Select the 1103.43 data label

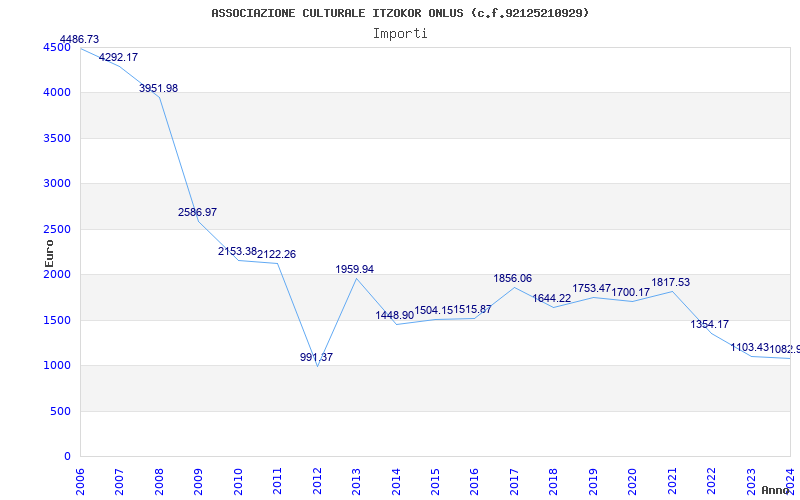749,347
